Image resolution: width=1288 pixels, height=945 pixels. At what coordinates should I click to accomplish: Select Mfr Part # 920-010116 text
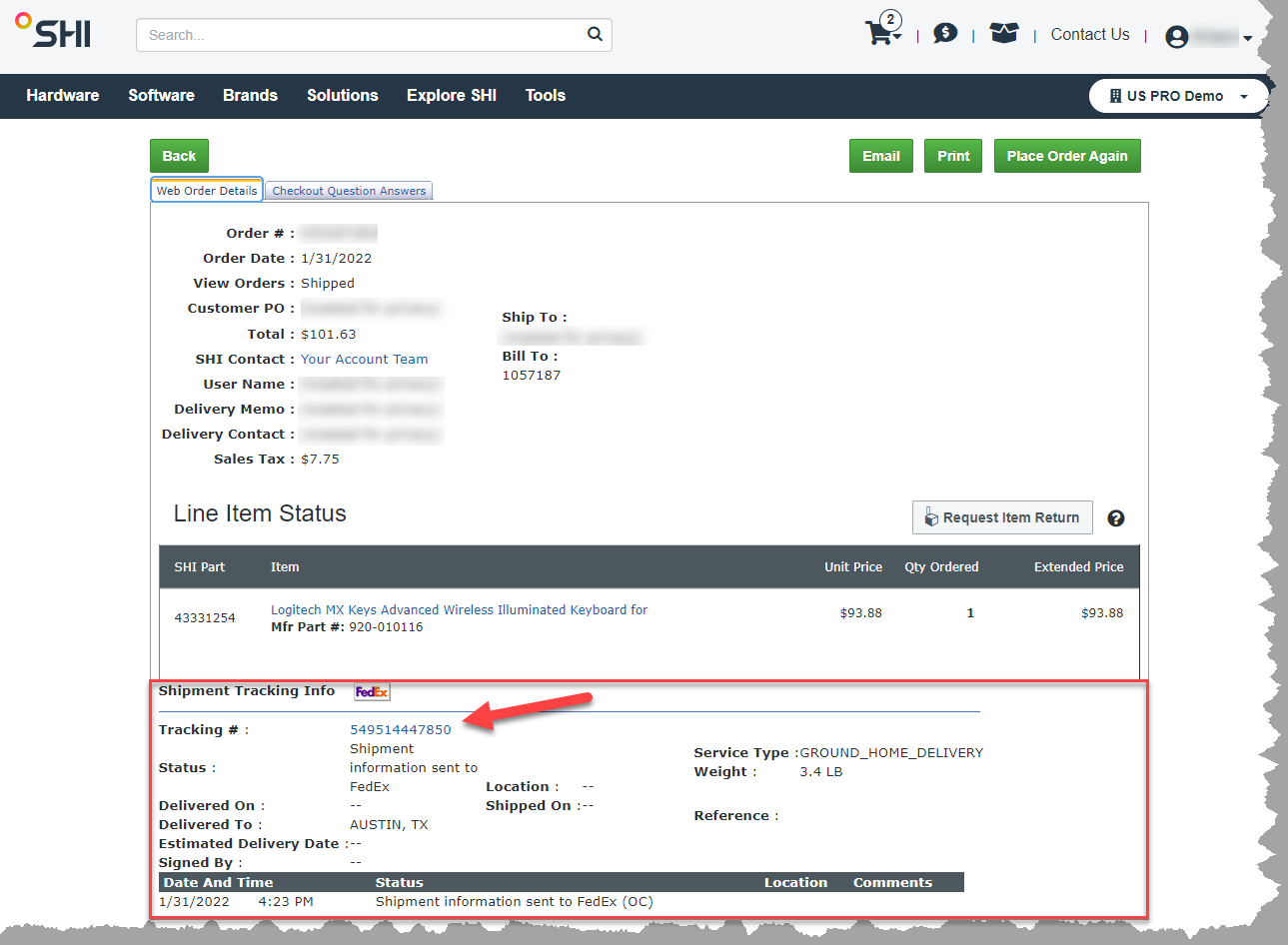point(347,627)
